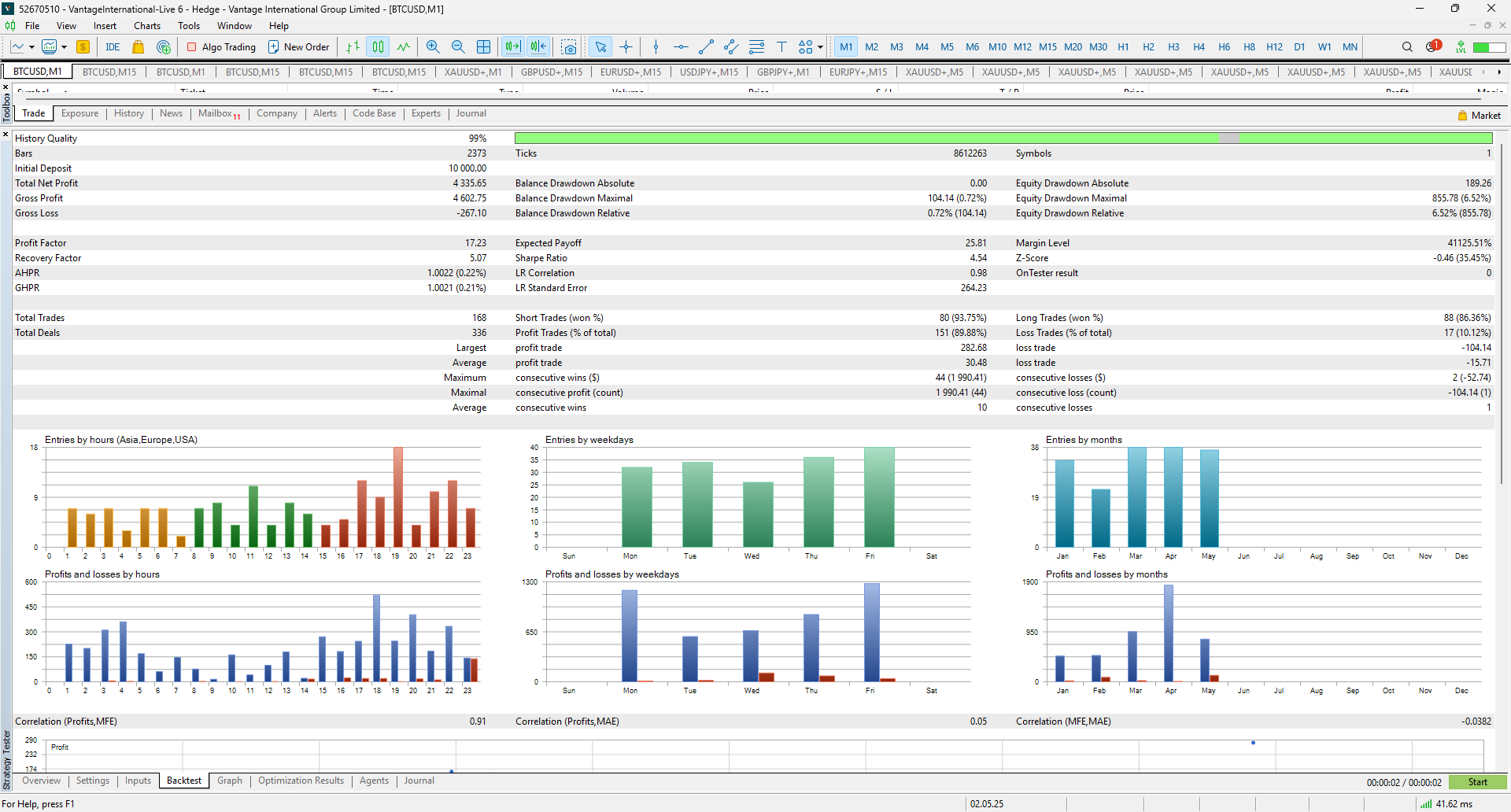Toggle chart auto scroll to end
The image size is (1511, 812).
click(513, 47)
